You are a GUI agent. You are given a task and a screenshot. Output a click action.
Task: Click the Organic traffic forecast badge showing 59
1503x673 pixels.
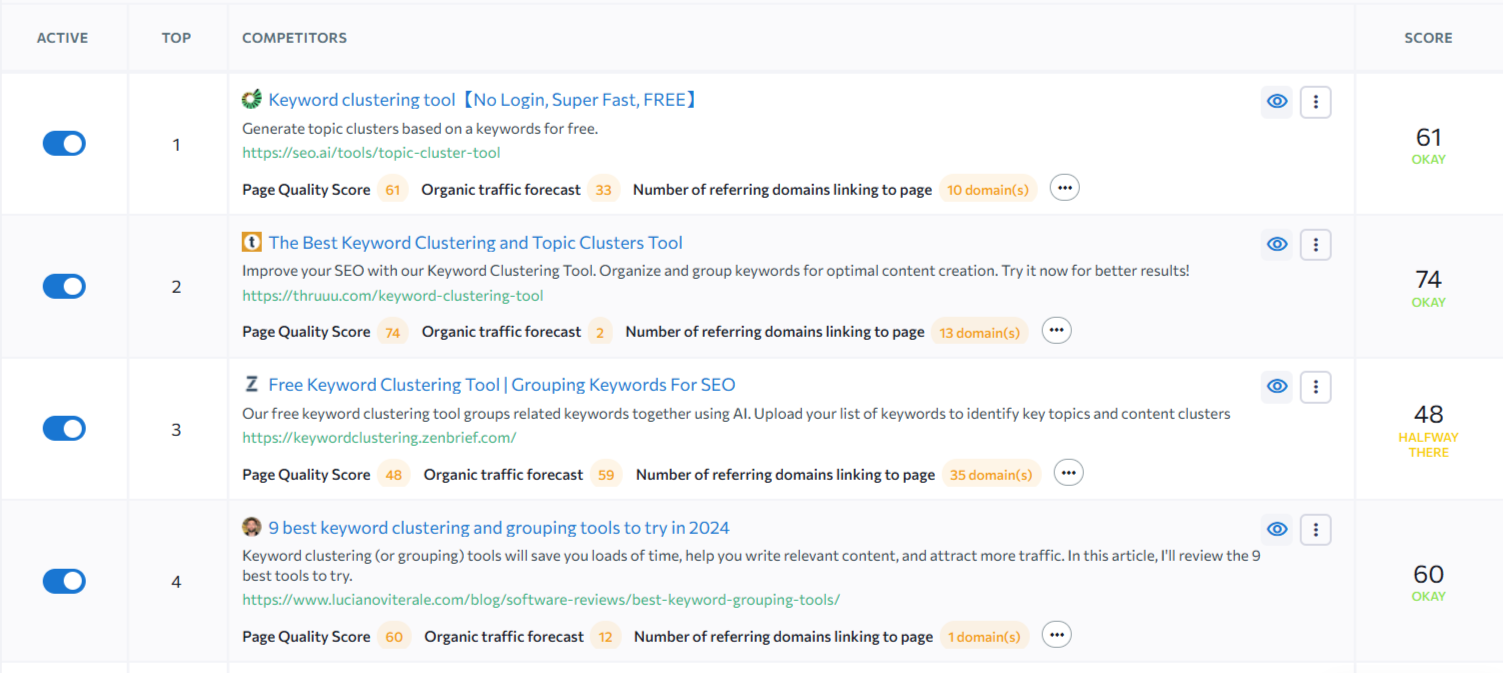tap(606, 474)
